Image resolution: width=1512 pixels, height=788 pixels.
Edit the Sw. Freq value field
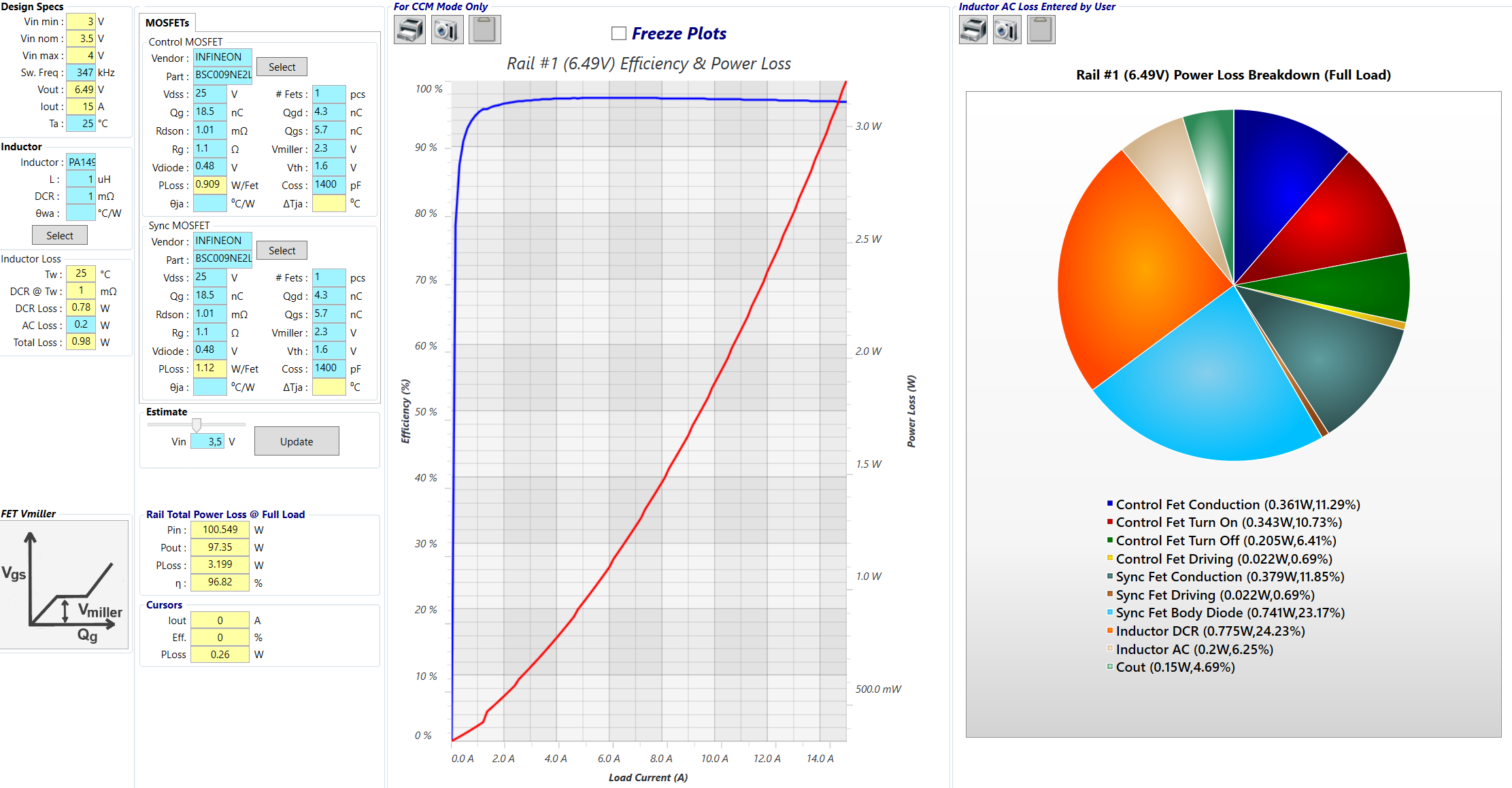[81, 73]
